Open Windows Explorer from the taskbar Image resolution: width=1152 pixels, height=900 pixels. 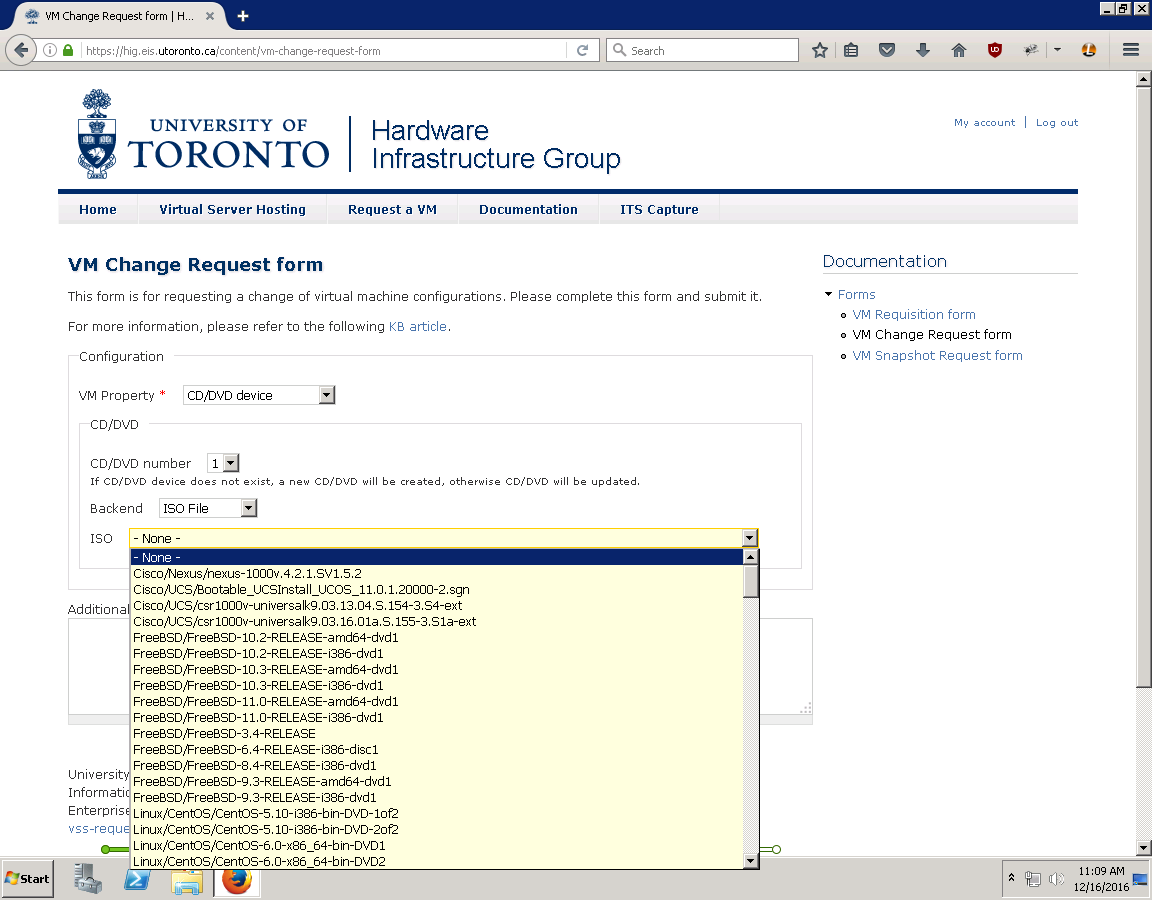(x=187, y=879)
